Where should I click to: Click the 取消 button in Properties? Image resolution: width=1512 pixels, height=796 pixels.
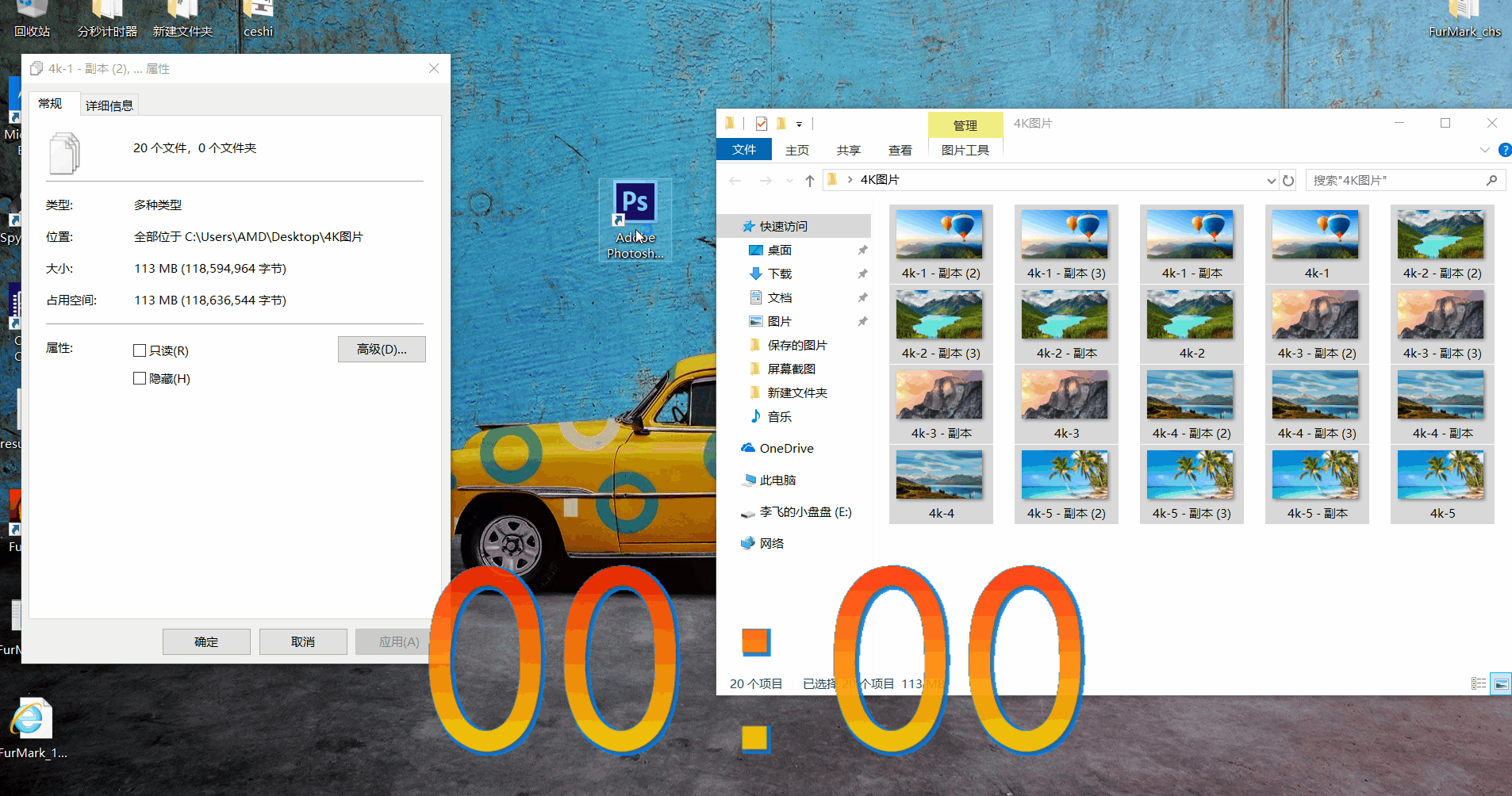(303, 641)
